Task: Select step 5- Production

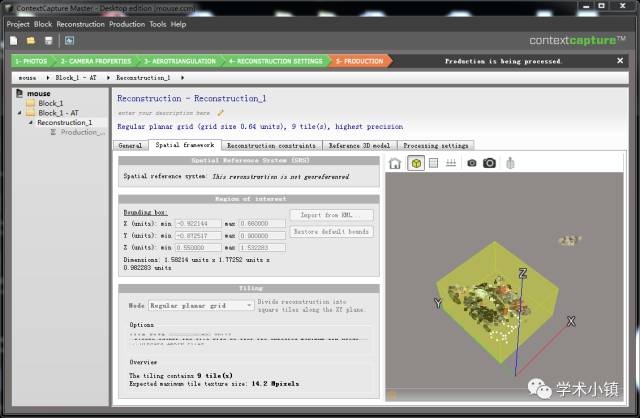Action: (360, 61)
